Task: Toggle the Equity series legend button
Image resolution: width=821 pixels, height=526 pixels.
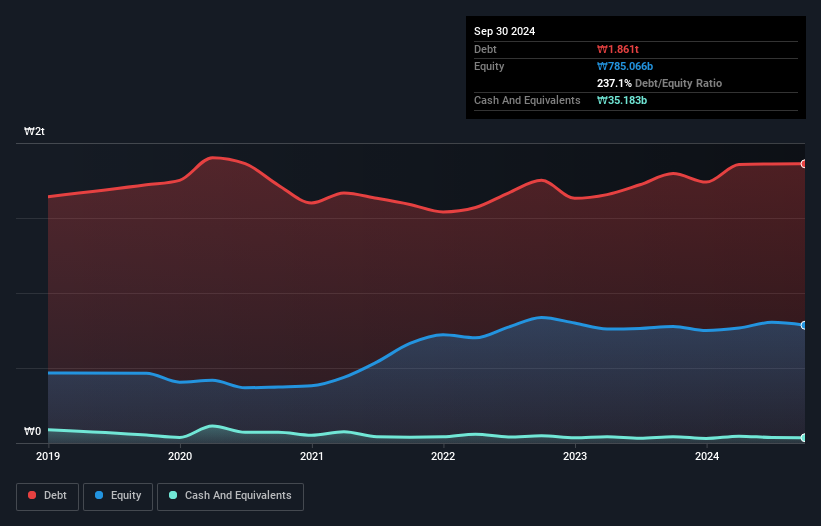Action: point(118,496)
